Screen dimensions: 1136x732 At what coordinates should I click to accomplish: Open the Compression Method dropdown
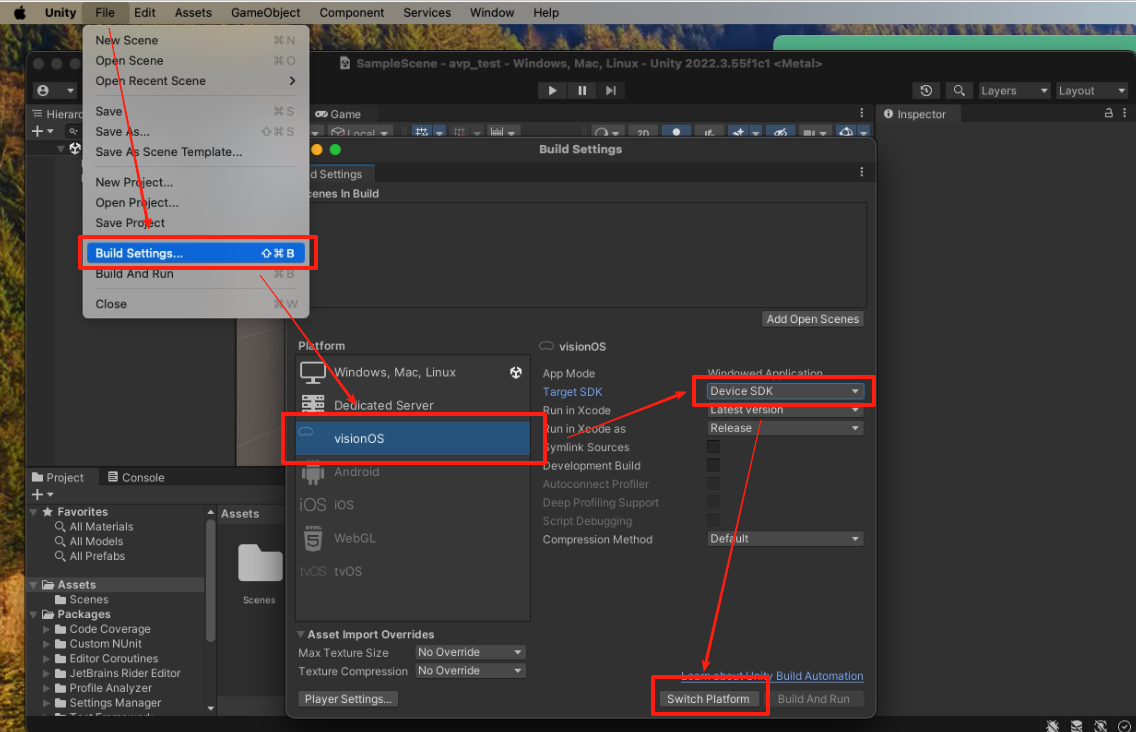[x=785, y=538]
